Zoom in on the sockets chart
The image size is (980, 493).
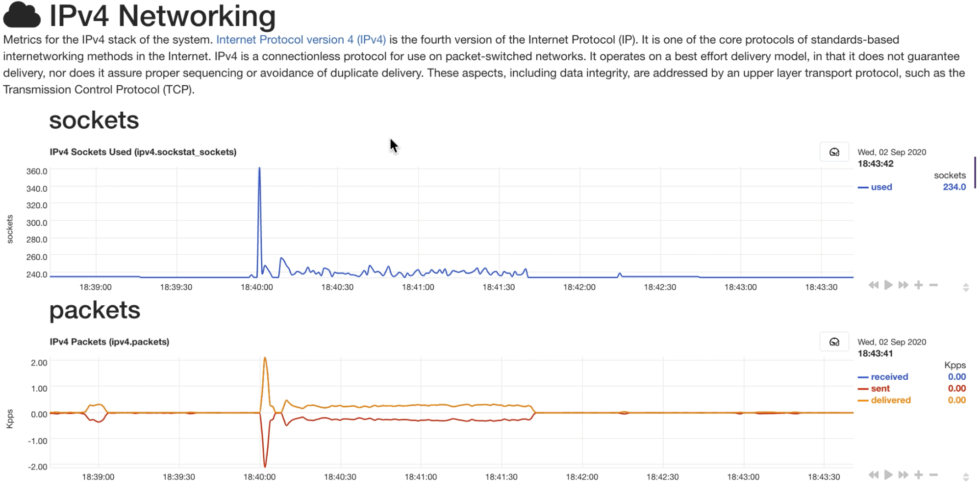pyautogui.click(x=918, y=285)
